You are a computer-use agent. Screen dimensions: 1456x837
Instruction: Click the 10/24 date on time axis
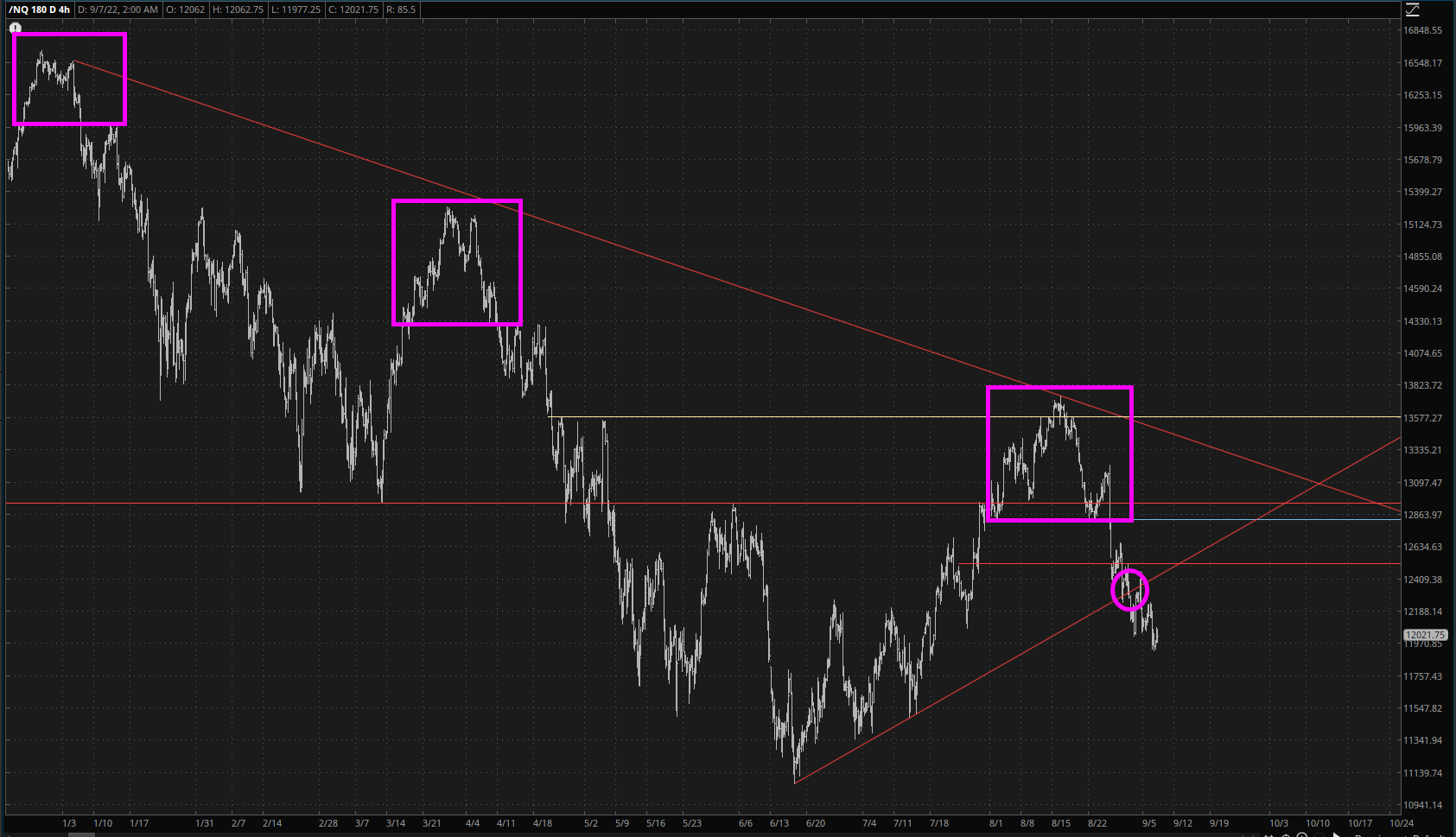(x=1402, y=823)
